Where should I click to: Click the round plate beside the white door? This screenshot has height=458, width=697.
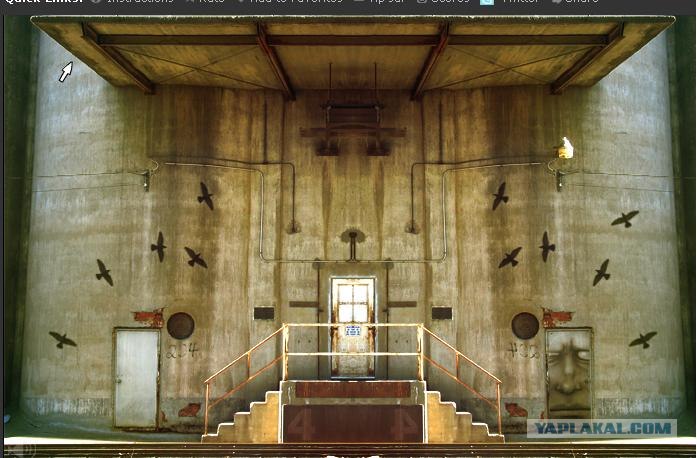pos(180,325)
